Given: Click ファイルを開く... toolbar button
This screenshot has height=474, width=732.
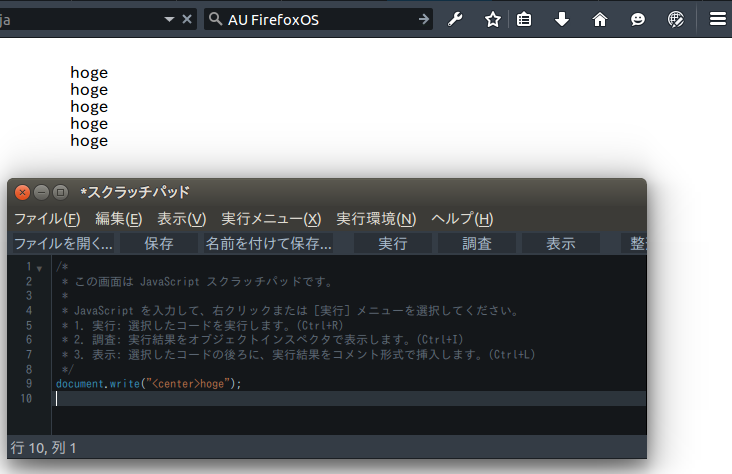Looking at the screenshot, I should point(63,243).
